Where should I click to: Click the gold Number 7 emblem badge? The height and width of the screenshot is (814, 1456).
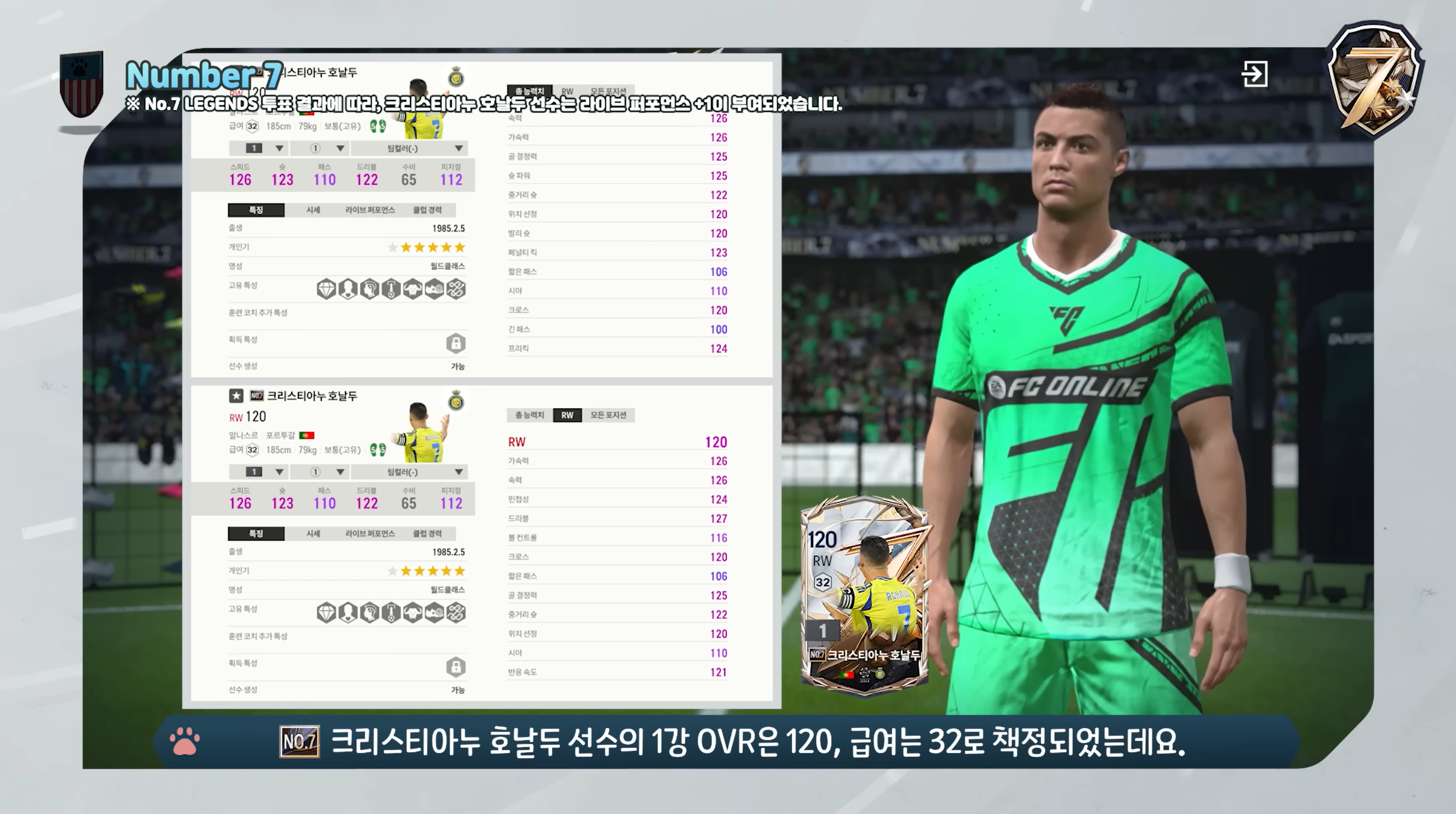click(x=1375, y=79)
